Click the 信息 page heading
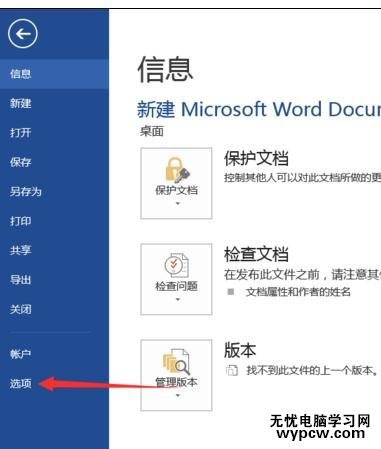Screen dimensions: 381x449 point(165,69)
